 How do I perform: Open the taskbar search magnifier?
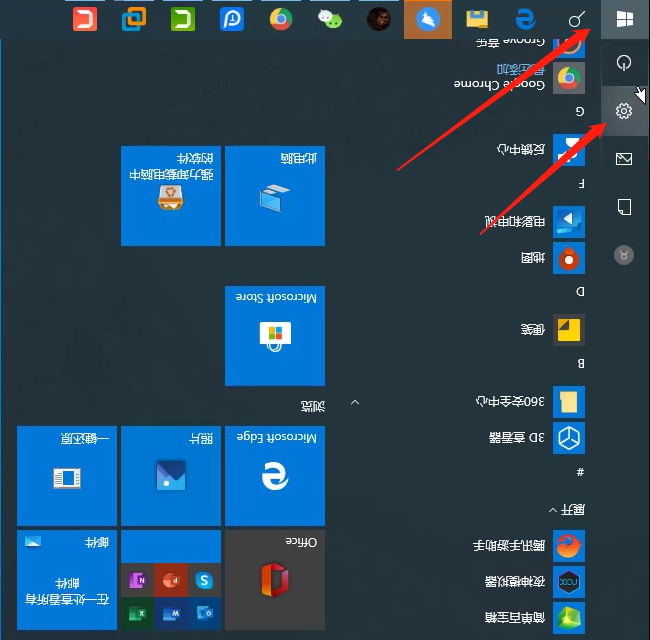(x=576, y=19)
